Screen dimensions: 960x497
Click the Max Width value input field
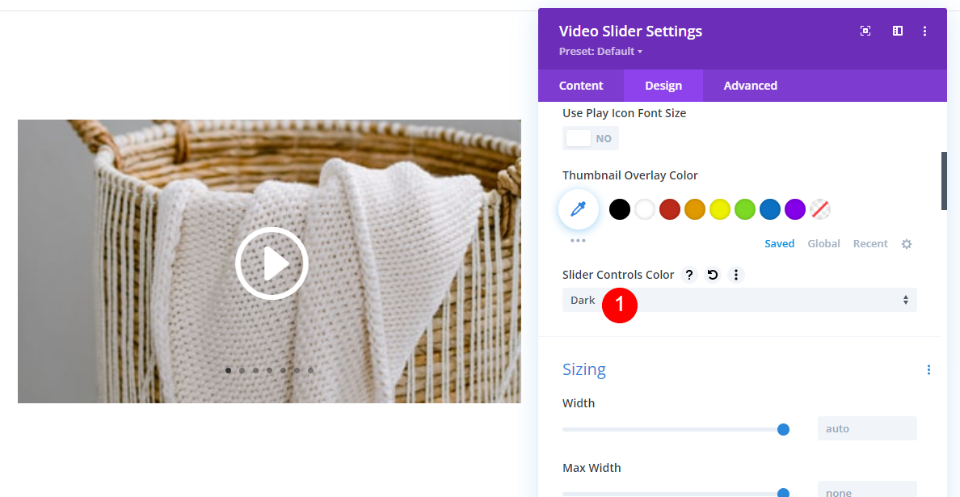click(867, 489)
